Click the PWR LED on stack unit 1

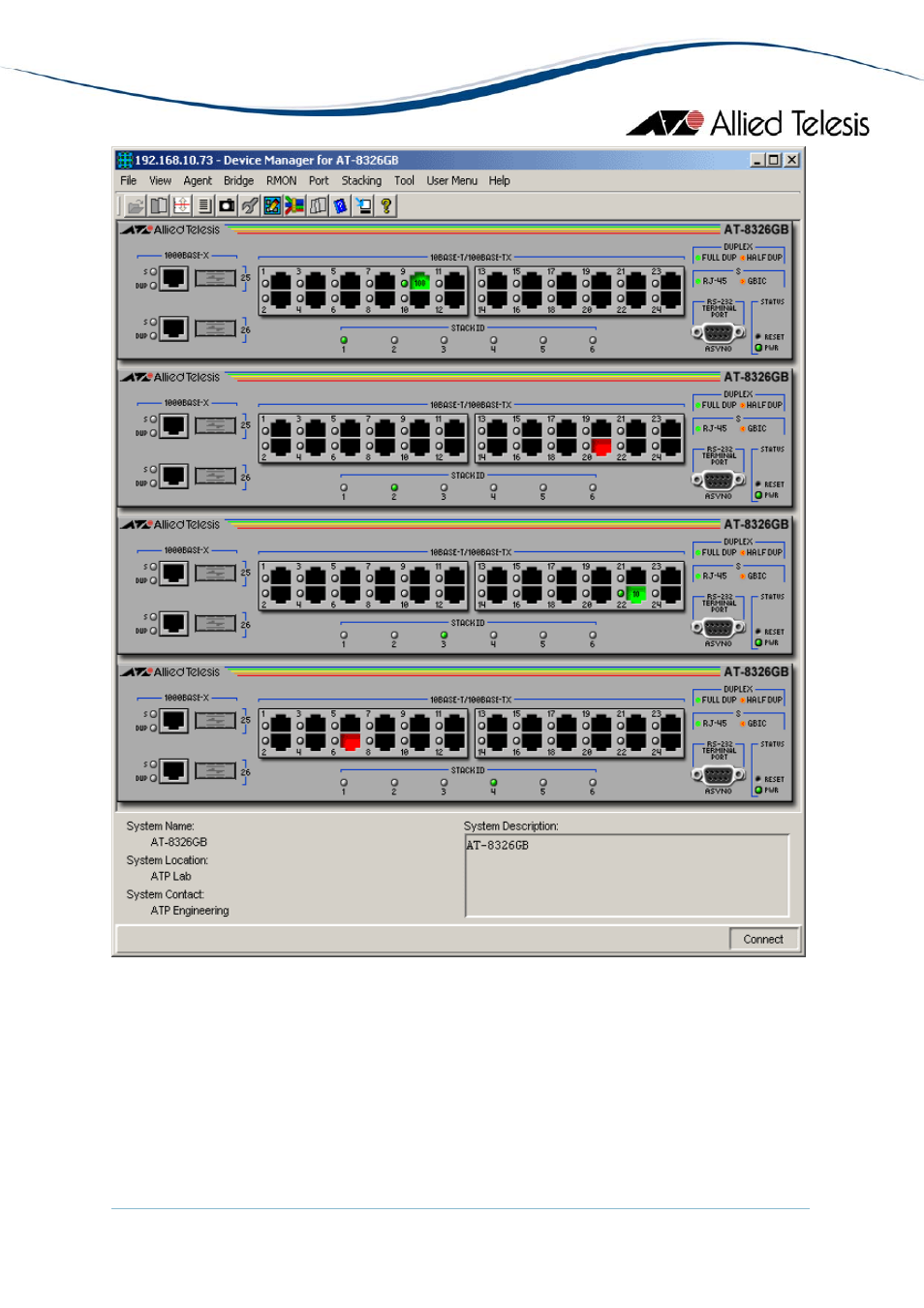coord(758,348)
